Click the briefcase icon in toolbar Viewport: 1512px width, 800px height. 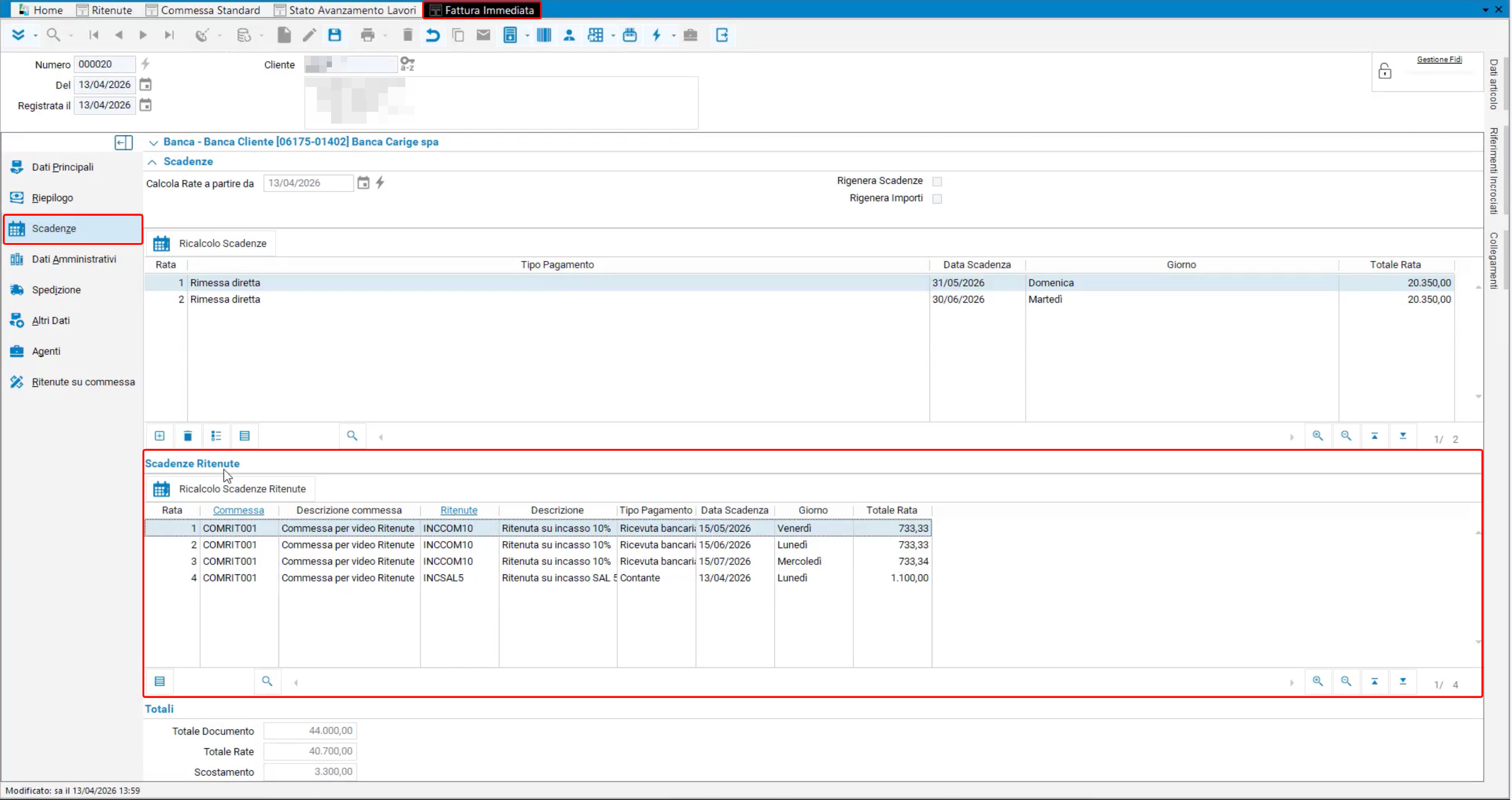(690, 35)
